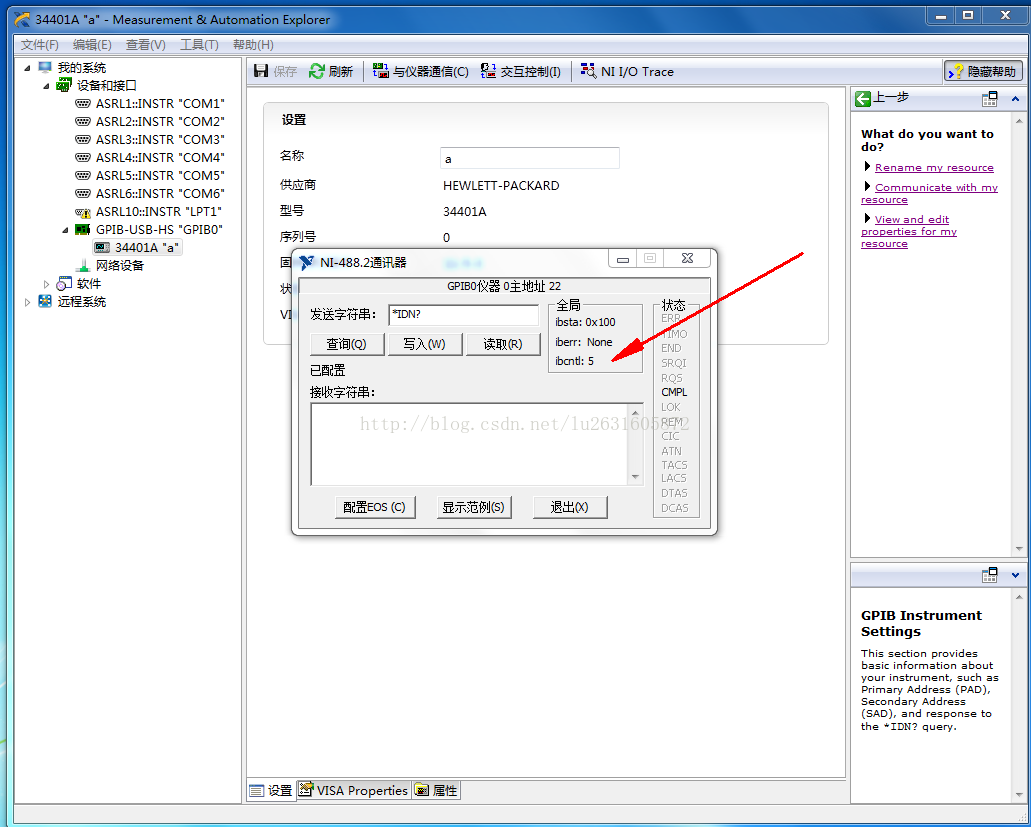
Task: Select ASRL4::INSTR "COM4" tree row
Action: coord(150,158)
